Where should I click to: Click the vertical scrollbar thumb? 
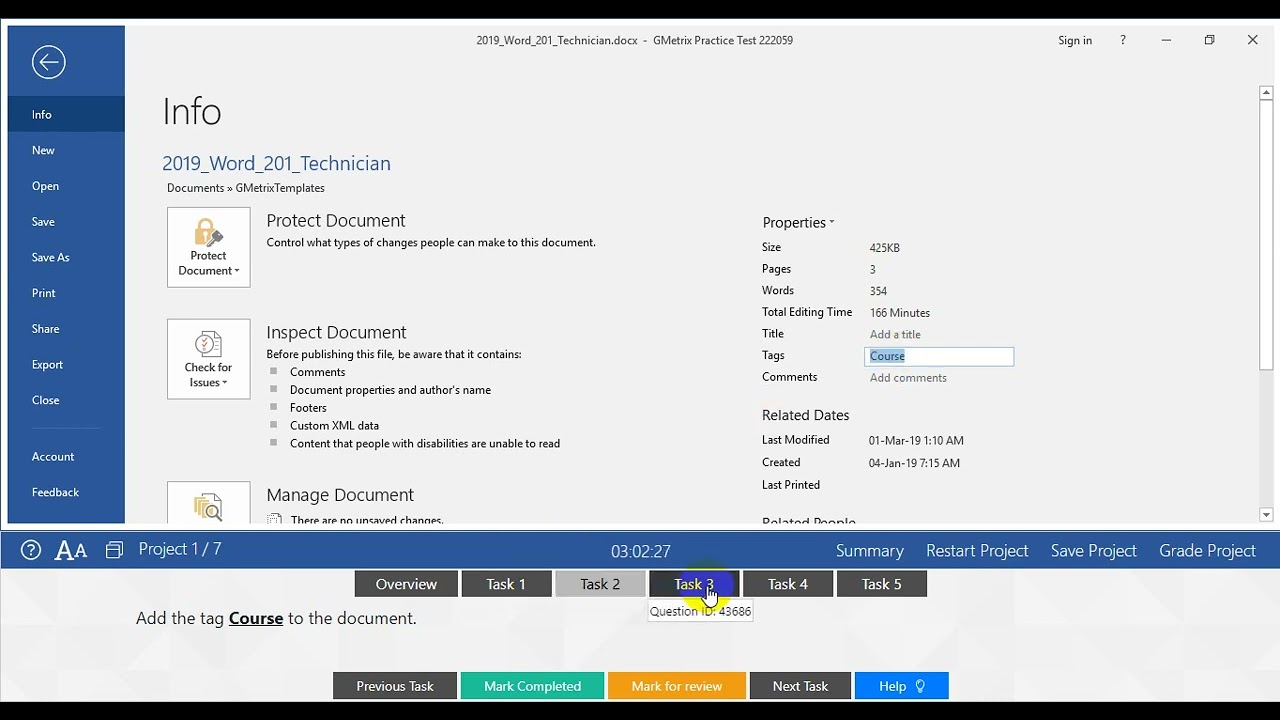1266,236
